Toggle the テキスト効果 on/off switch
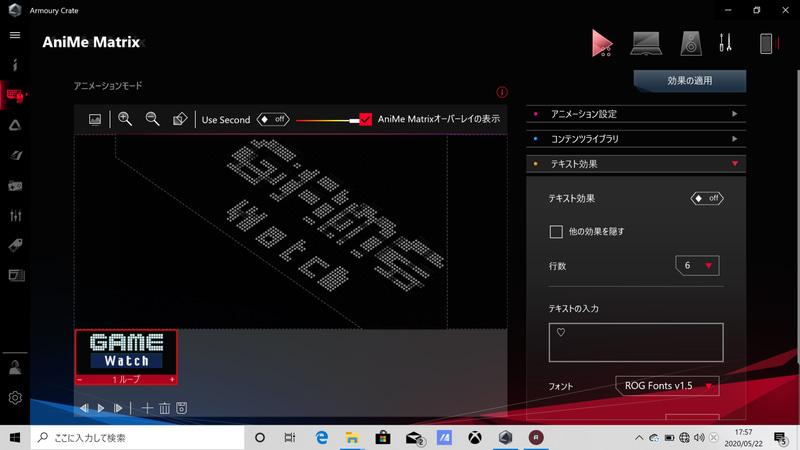Viewport: 800px width, 450px height. point(707,198)
